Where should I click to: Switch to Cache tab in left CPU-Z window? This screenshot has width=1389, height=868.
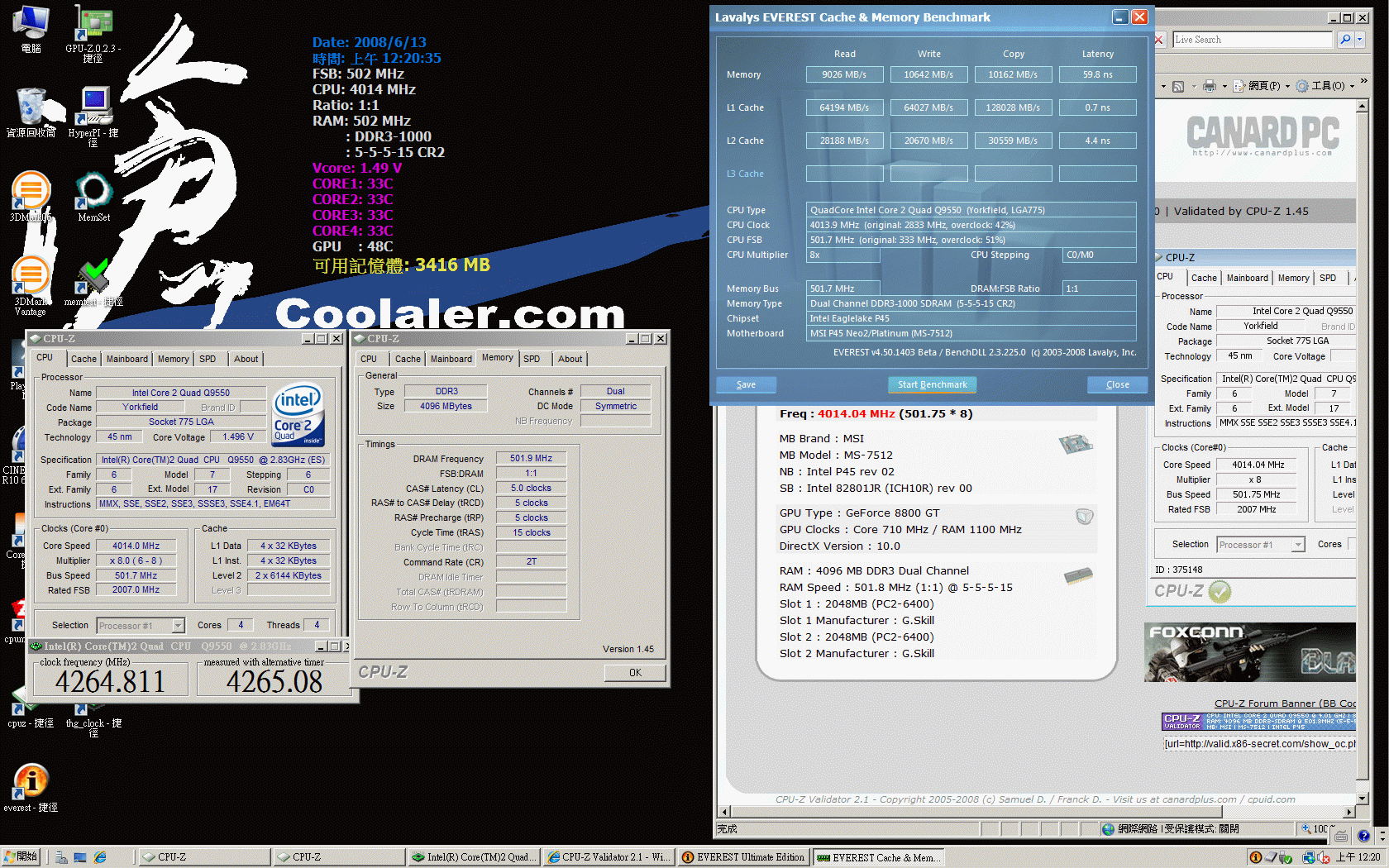[84, 359]
